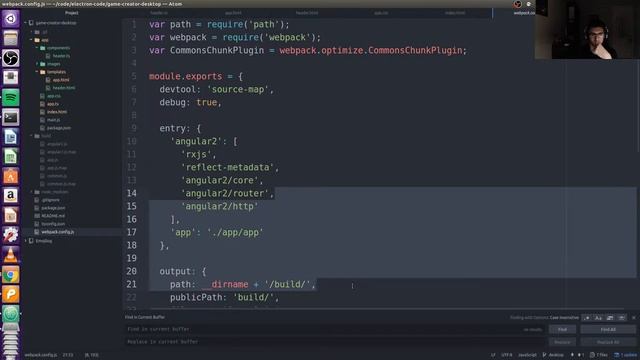Change JavaScript grammar in status bar
This screenshot has height=360, width=640.
click(x=527, y=355)
